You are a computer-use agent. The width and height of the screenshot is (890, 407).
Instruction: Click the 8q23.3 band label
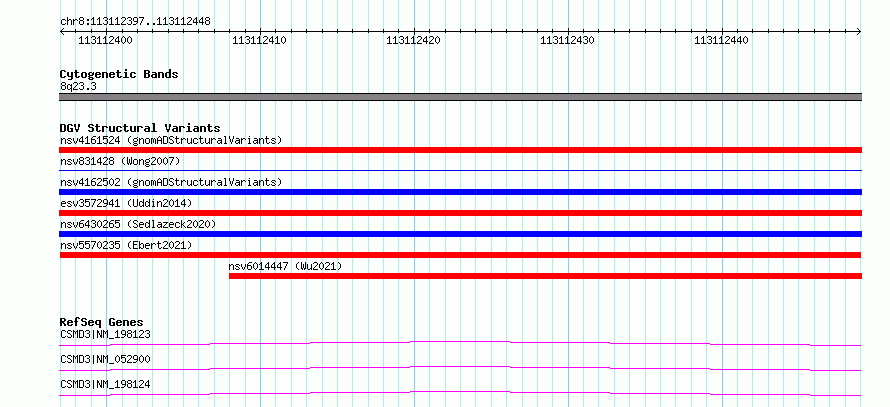click(x=78, y=86)
